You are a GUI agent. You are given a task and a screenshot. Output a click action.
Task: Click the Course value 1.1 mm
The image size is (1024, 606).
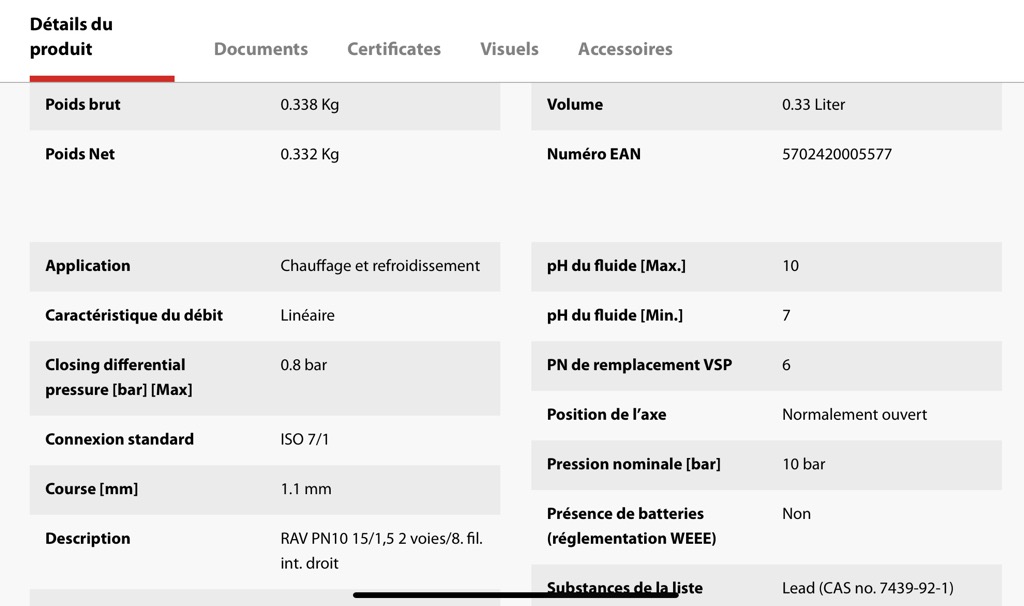[305, 489]
